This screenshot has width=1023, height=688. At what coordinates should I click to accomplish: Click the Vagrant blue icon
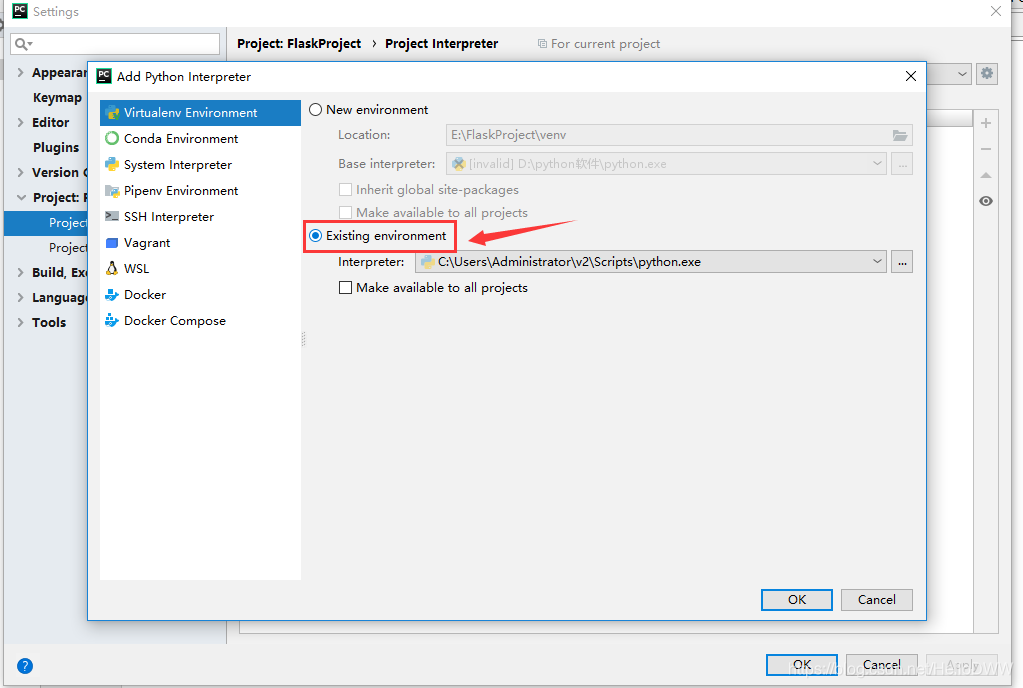(112, 243)
